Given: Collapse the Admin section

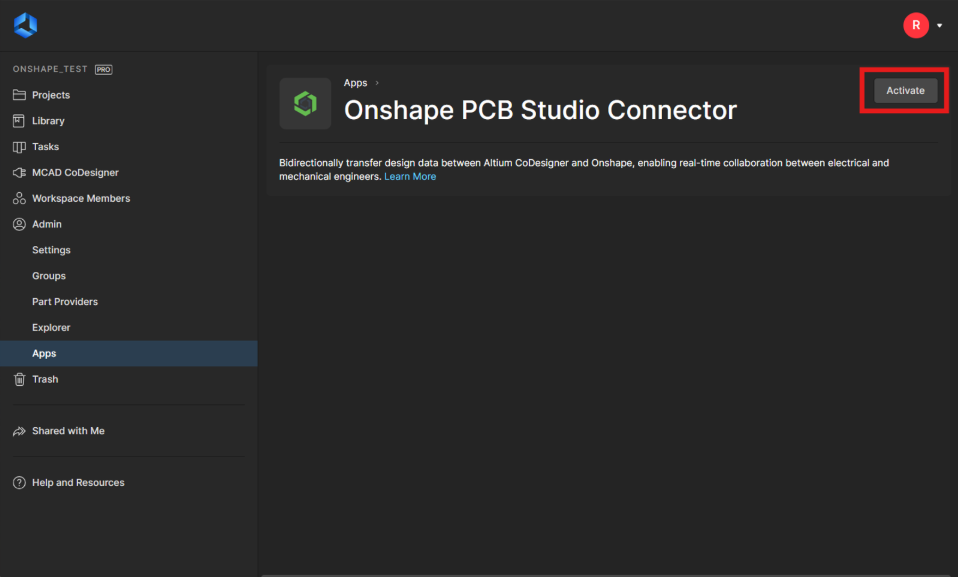Looking at the screenshot, I should click(x=46, y=224).
